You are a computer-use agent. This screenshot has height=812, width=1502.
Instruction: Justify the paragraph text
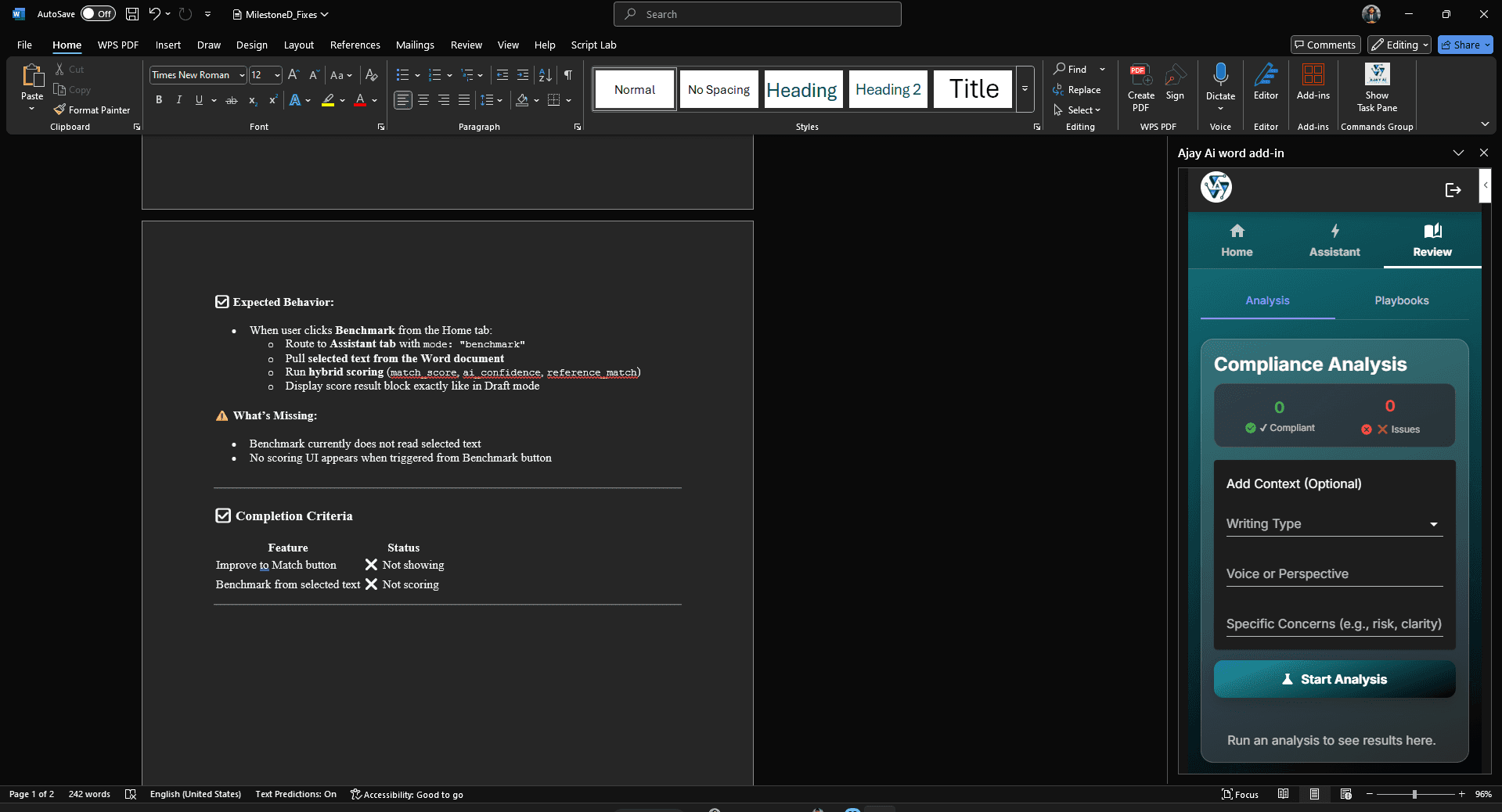(464, 100)
